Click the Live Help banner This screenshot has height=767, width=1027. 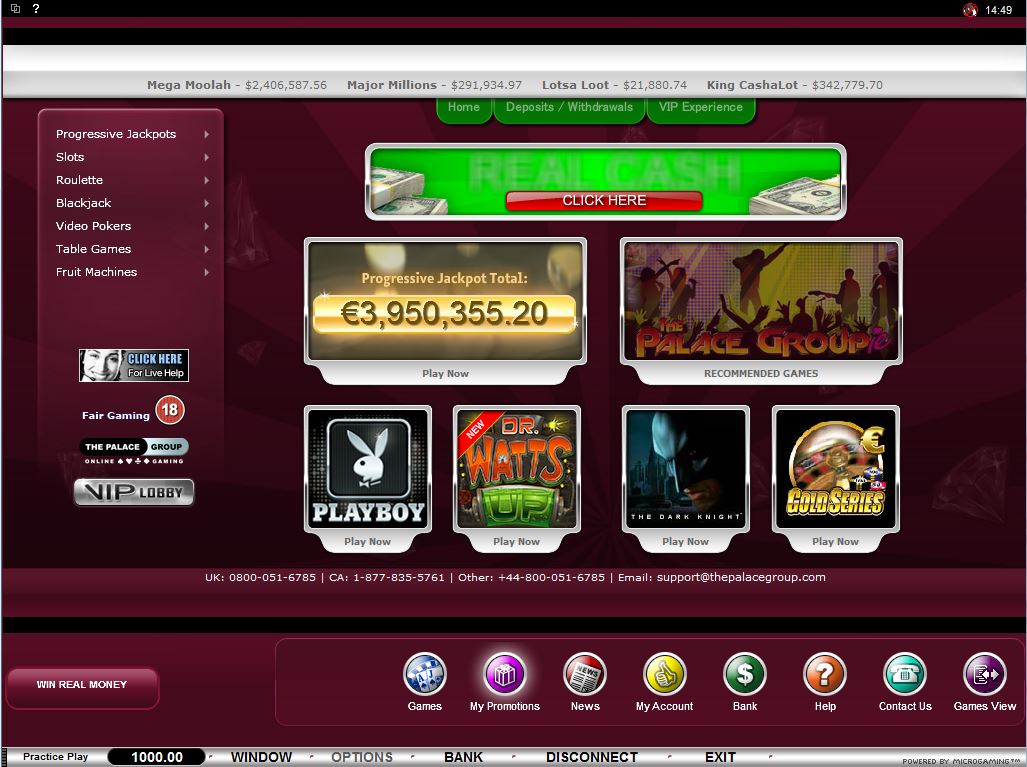pyautogui.click(x=134, y=365)
